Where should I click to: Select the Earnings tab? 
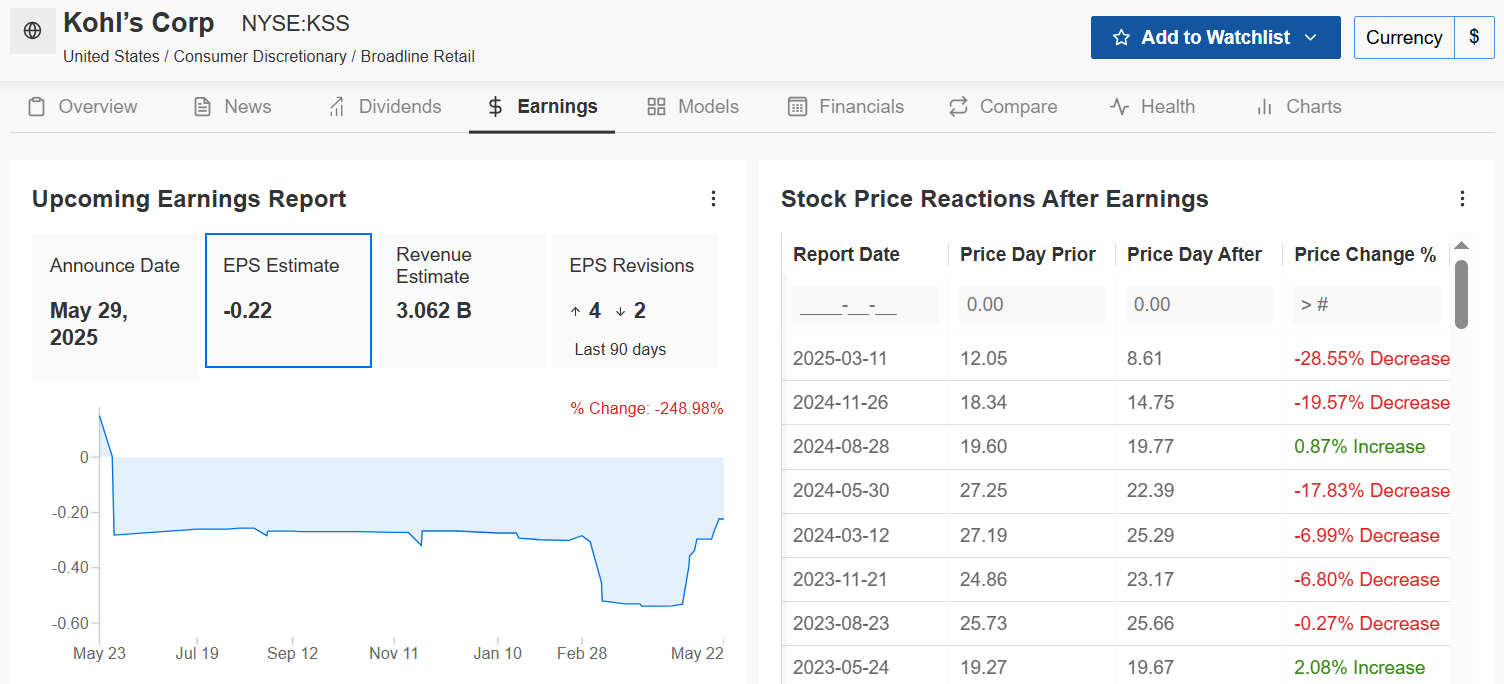[542, 107]
